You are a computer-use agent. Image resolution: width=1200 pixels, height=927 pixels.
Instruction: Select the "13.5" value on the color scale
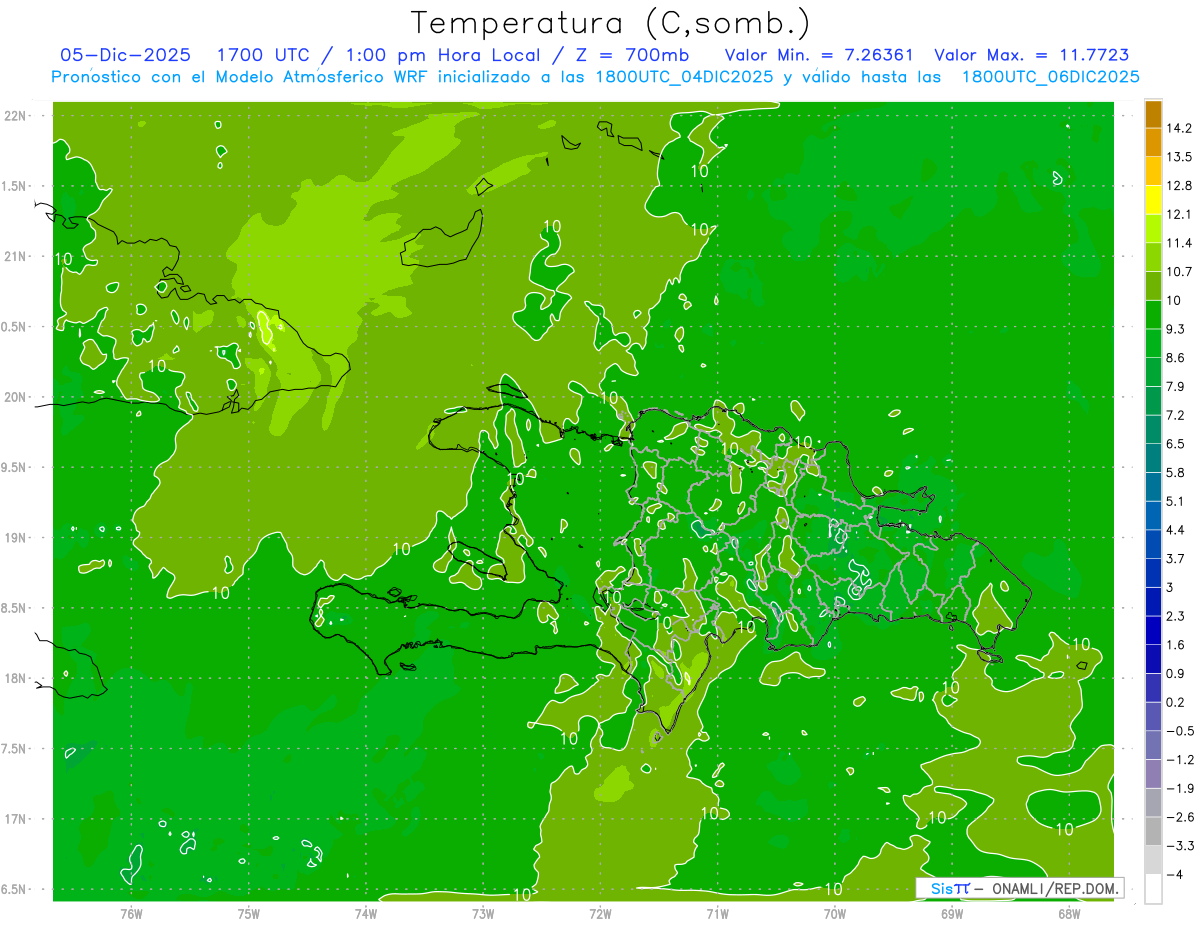pyautogui.click(x=1180, y=157)
